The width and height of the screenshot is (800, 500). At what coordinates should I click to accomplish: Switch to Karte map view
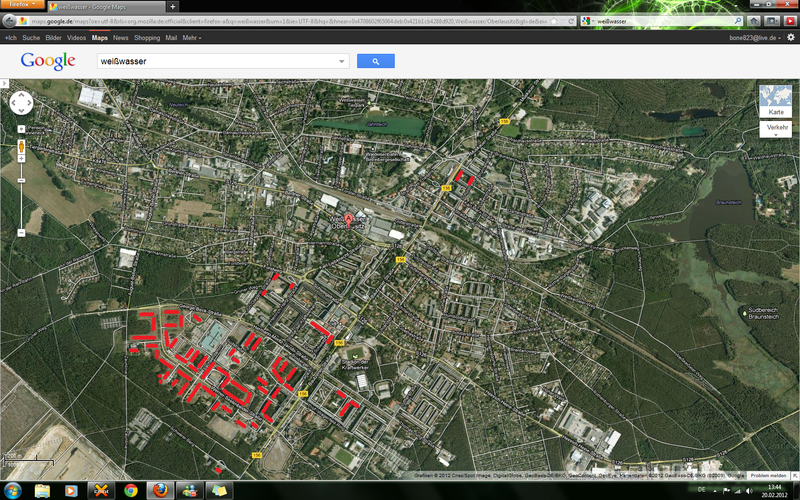click(x=776, y=102)
